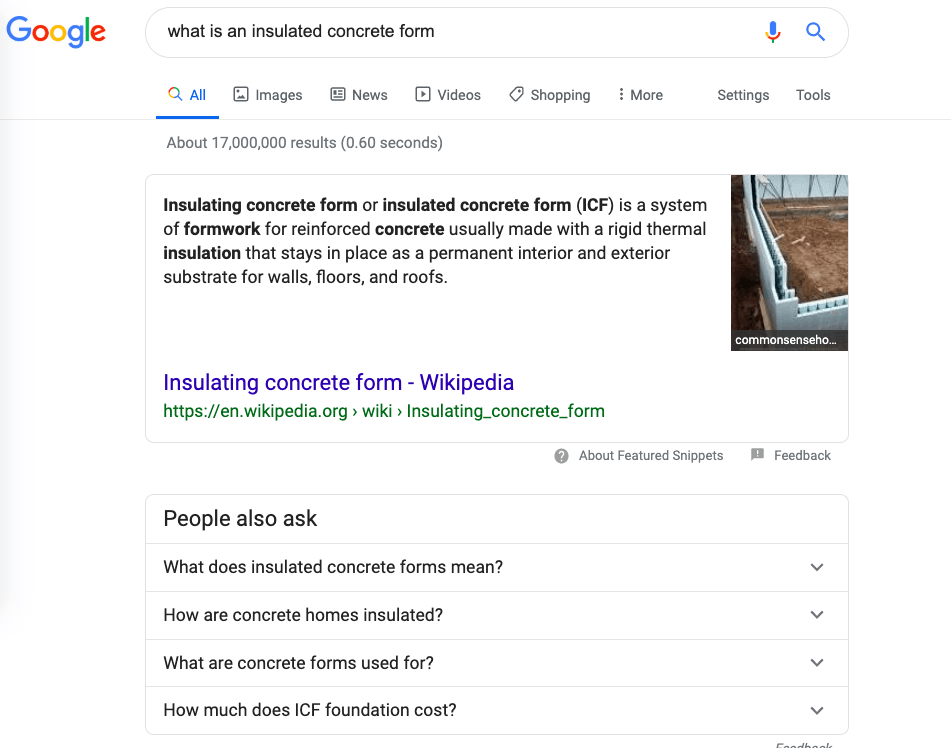The width and height of the screenshot is (951, 748).
Task: Open the More menu
Action: click(x=640, y=95)
